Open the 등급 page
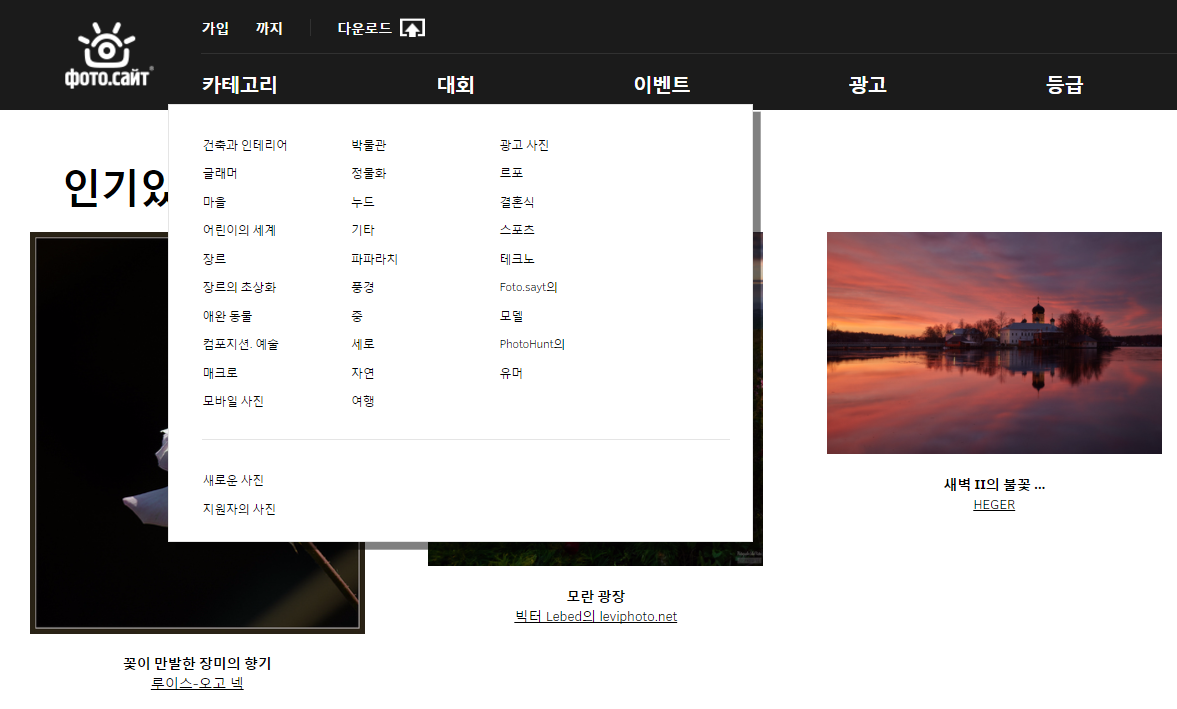The image size is (1177, 709). 1064,85
